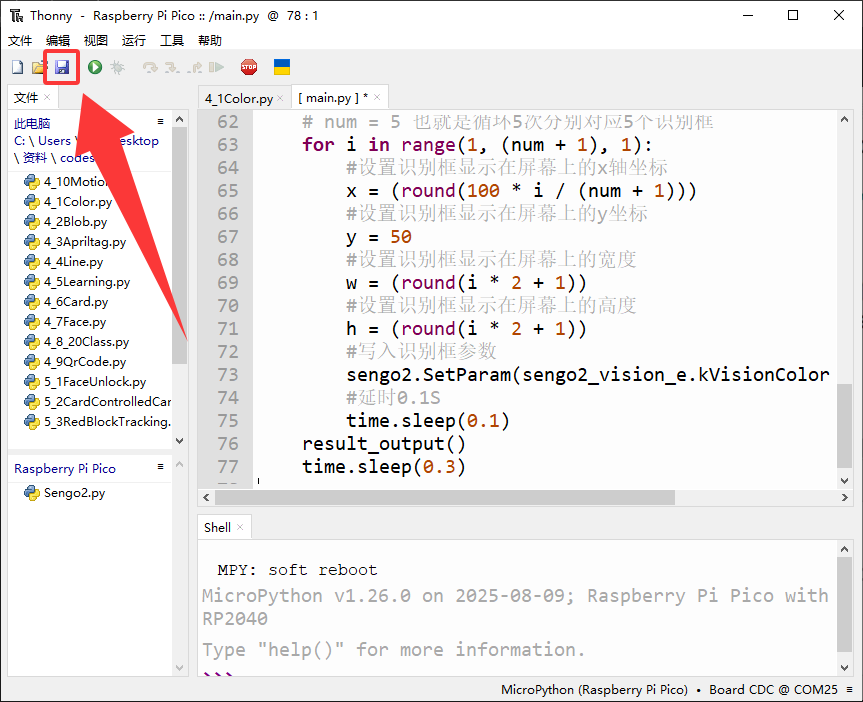Open the 视图 menu

pos(95,41)
